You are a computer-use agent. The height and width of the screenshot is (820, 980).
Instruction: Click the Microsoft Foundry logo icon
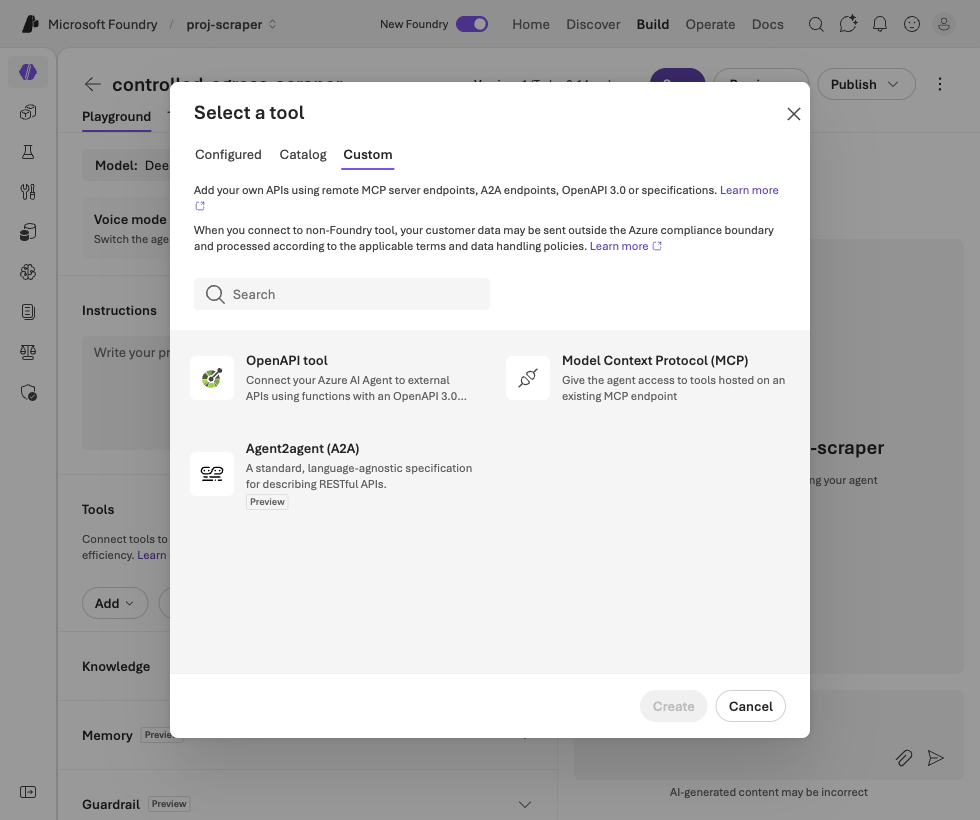point(30,24)
